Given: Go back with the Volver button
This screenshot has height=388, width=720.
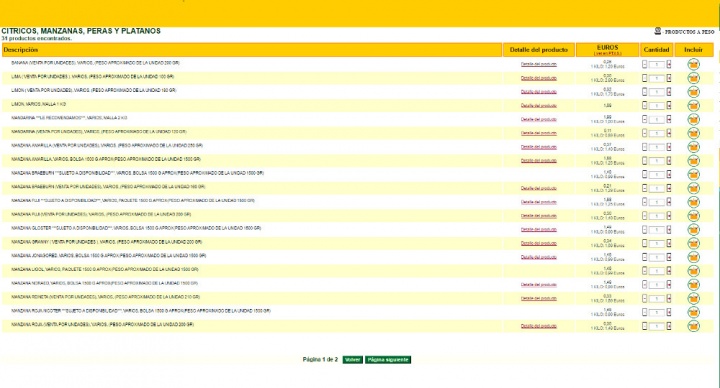Looking at the screenshot, I should click(352, 360).
